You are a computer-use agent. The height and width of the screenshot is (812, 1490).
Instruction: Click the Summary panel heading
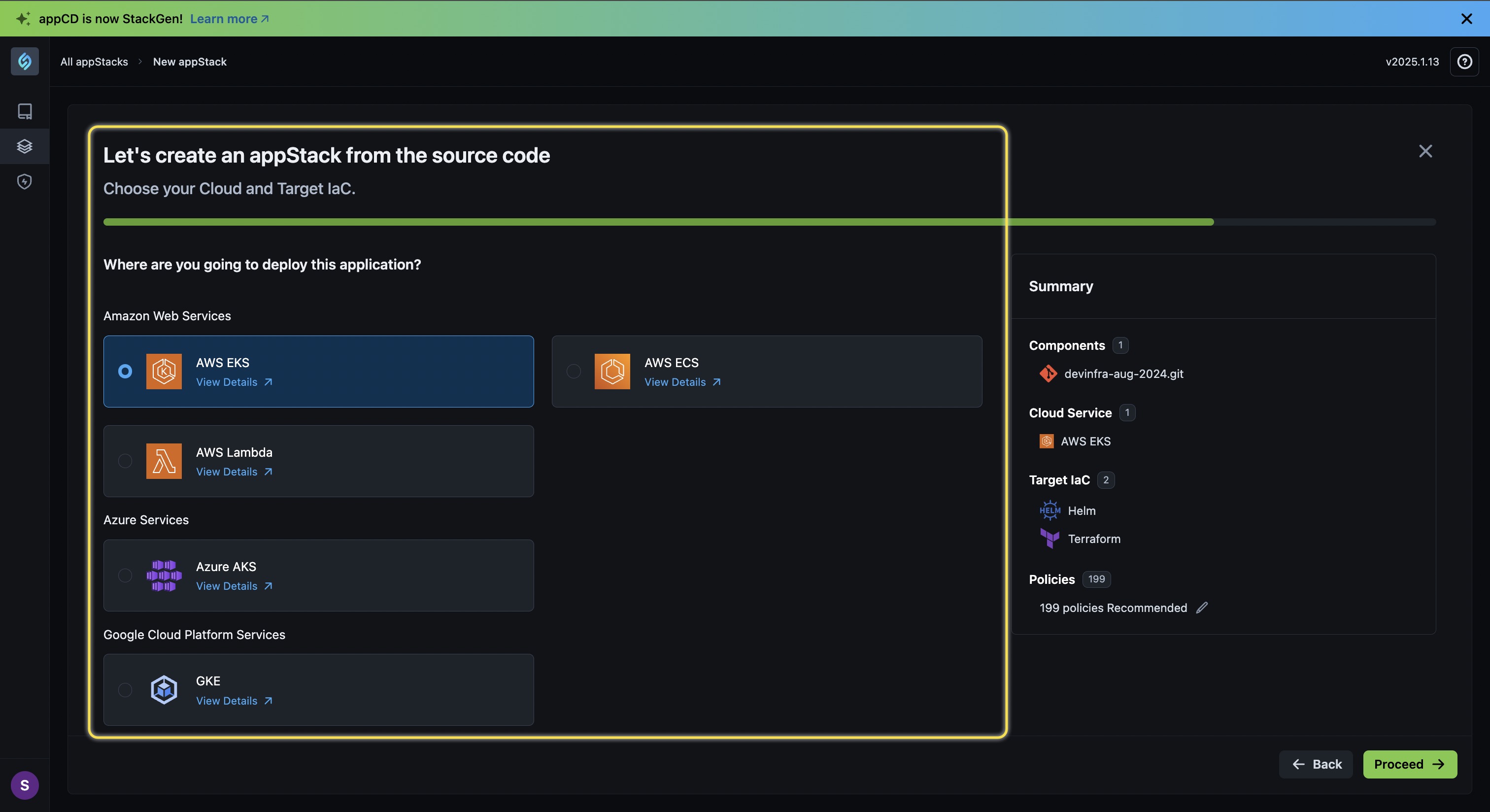point(1061,286)
